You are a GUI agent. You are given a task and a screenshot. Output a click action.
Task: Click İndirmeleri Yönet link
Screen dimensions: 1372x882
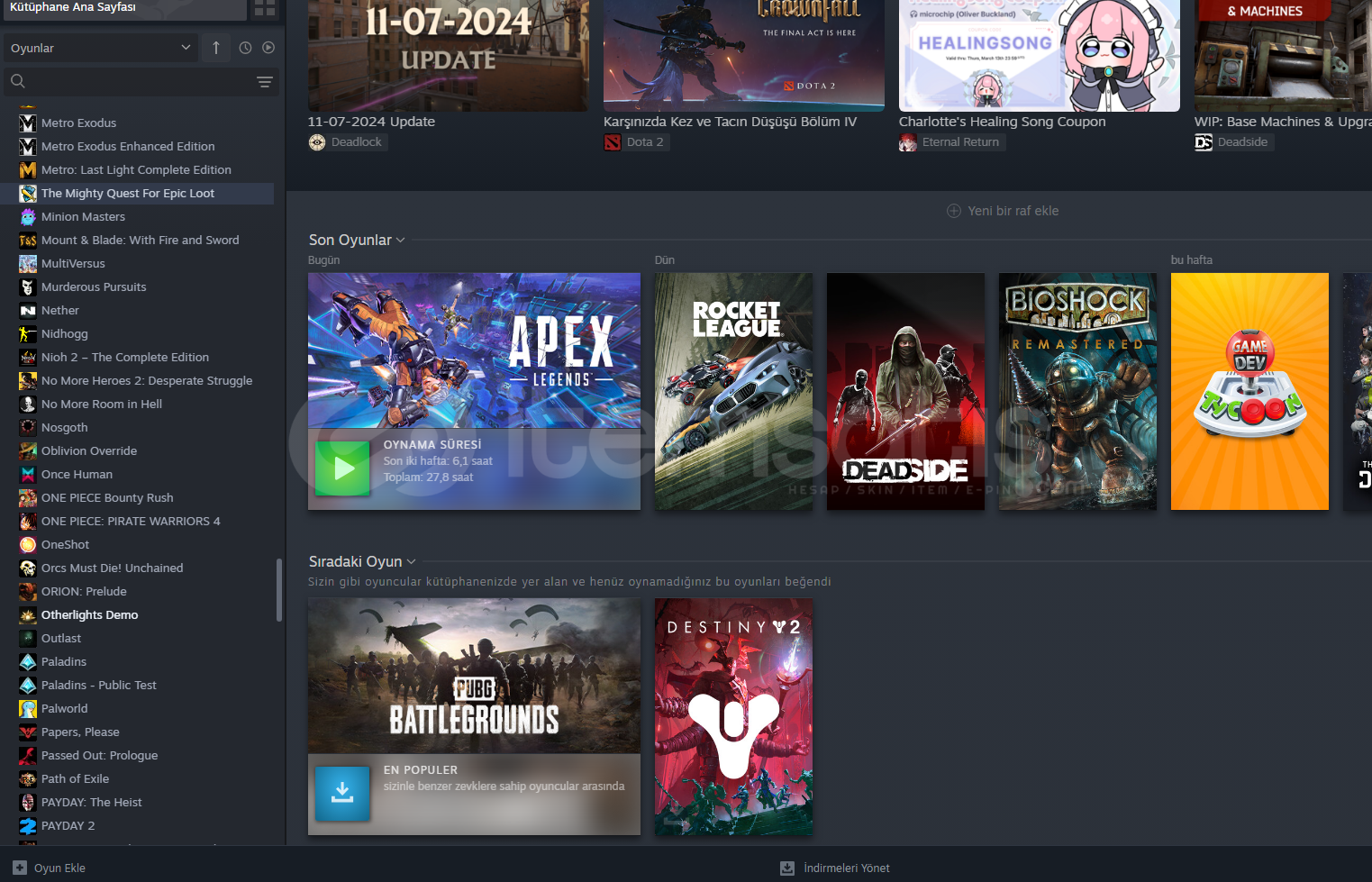click(x=835, y=868)
